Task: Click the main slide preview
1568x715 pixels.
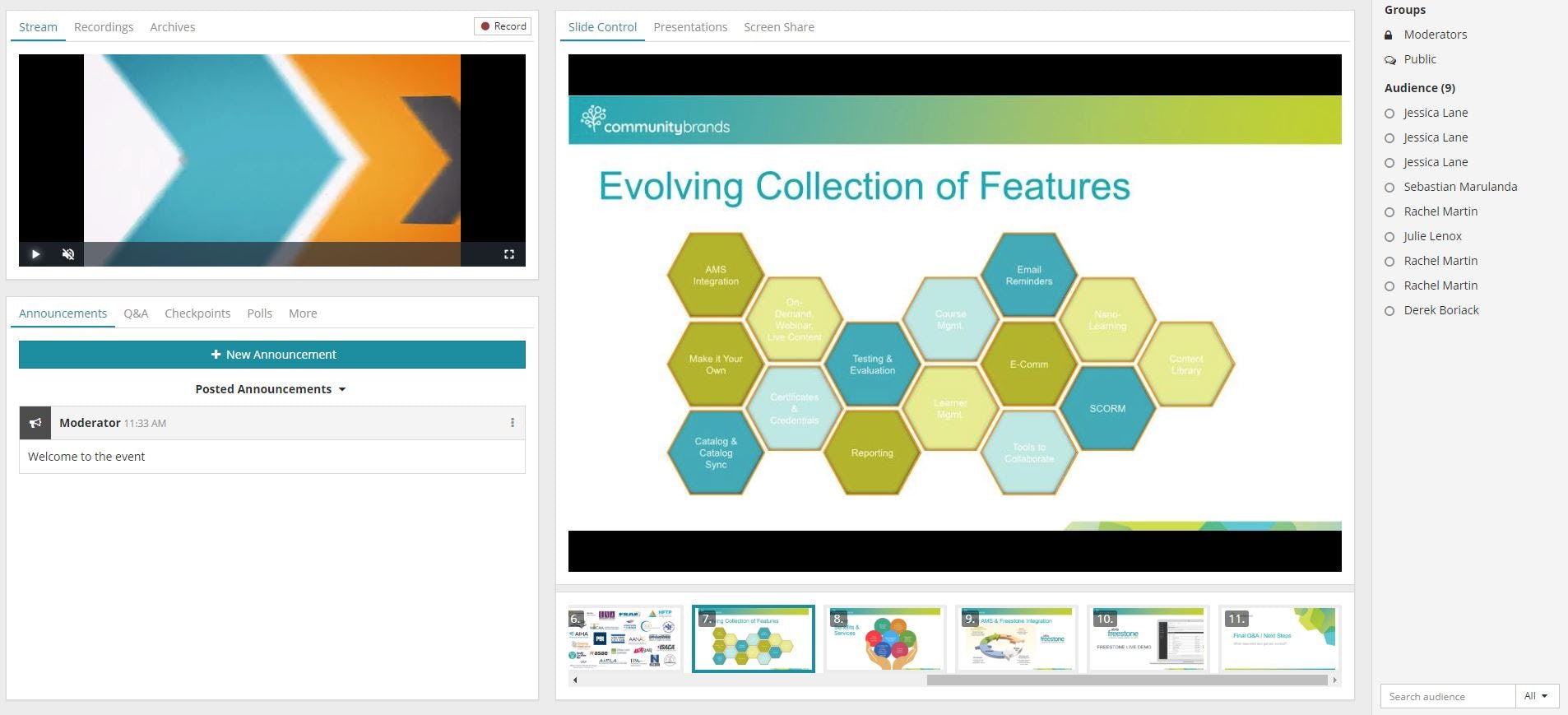Action: click(954, 313)
